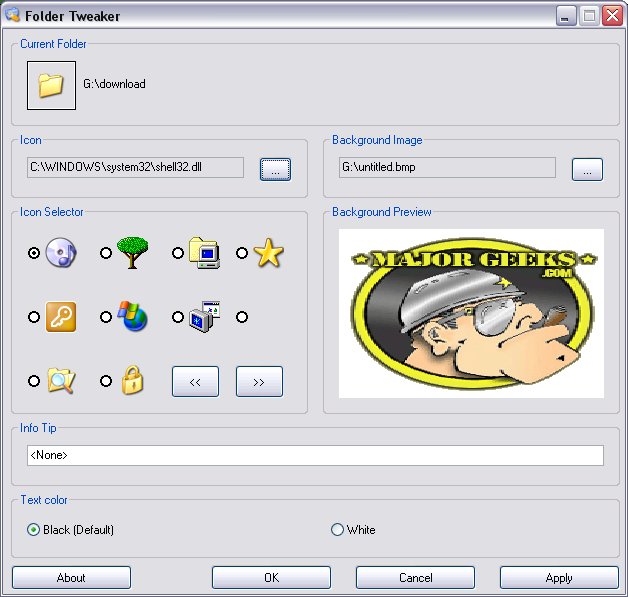
Task: Select the radio button beside the padlock icon
Action: pyautogui.click(x=106, y=380)
